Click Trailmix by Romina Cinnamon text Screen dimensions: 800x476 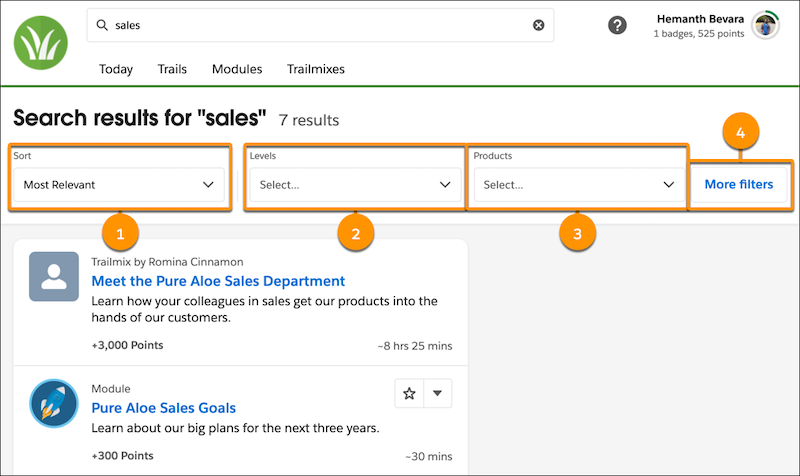point(167,262)
